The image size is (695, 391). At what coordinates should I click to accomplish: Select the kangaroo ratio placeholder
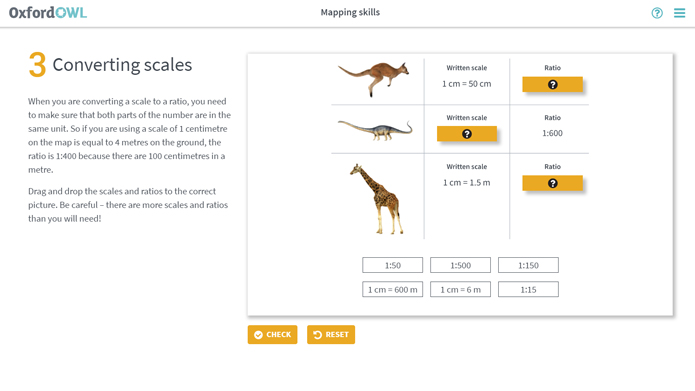(552, 84)
